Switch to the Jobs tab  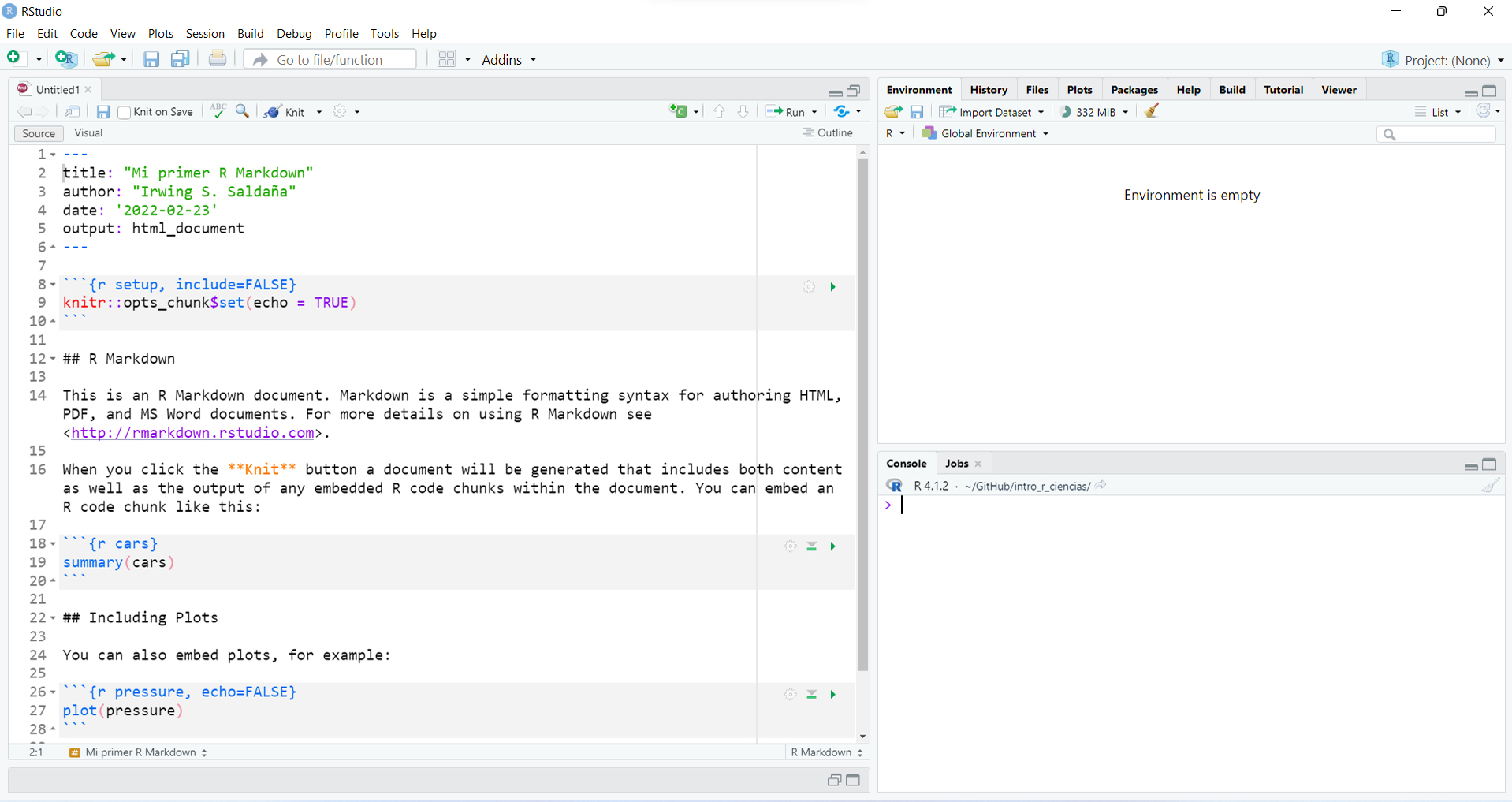pyautogui.click(x=957, y=464)
